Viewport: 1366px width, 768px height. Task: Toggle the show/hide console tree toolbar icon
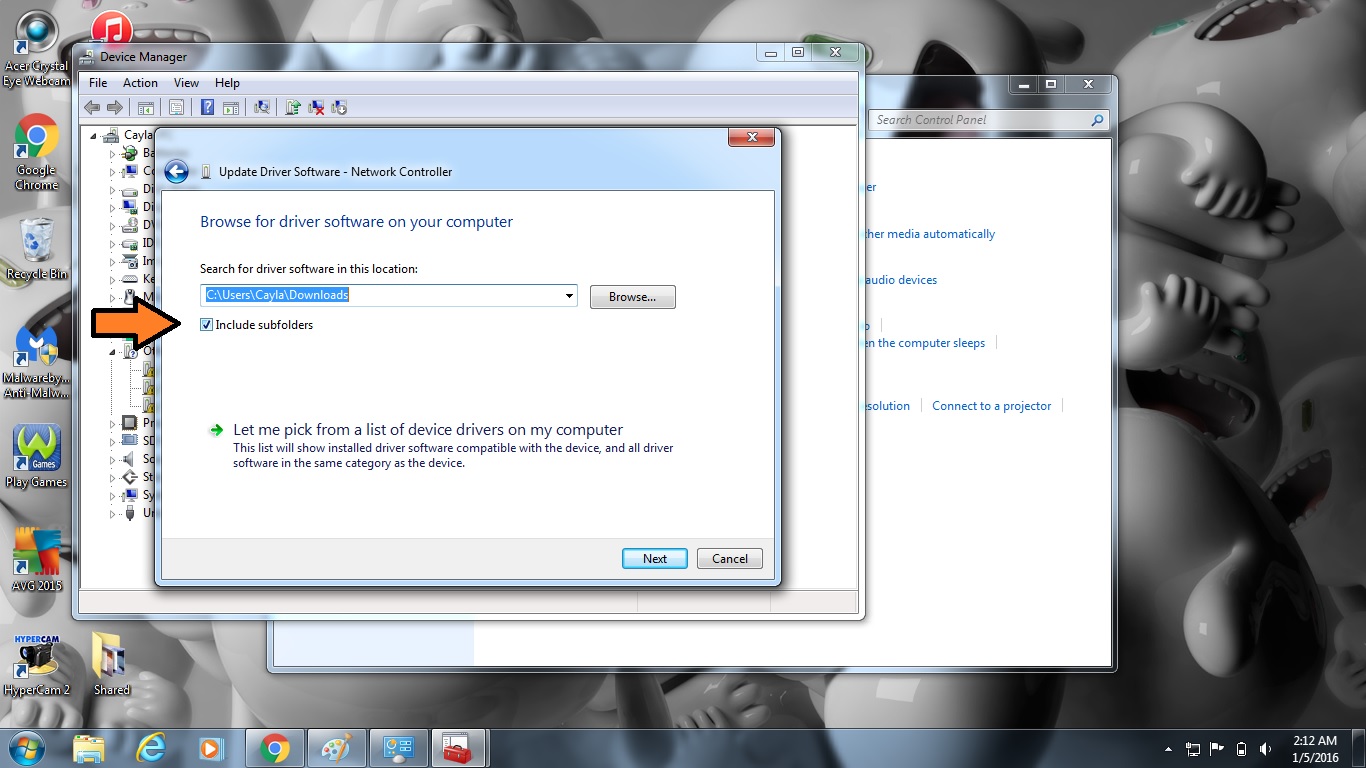(146, 108)
